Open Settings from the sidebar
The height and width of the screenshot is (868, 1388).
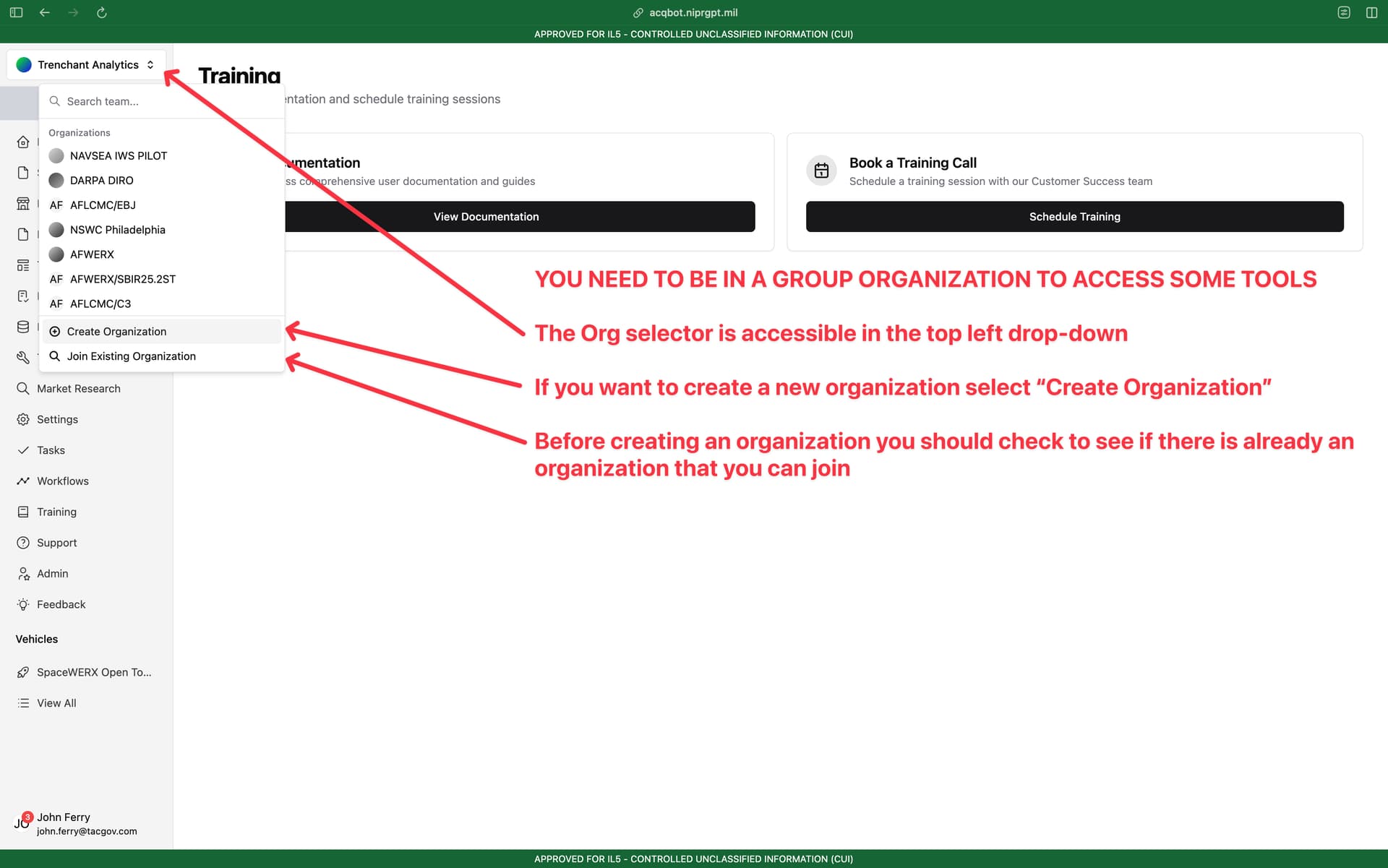coord(57,420)
